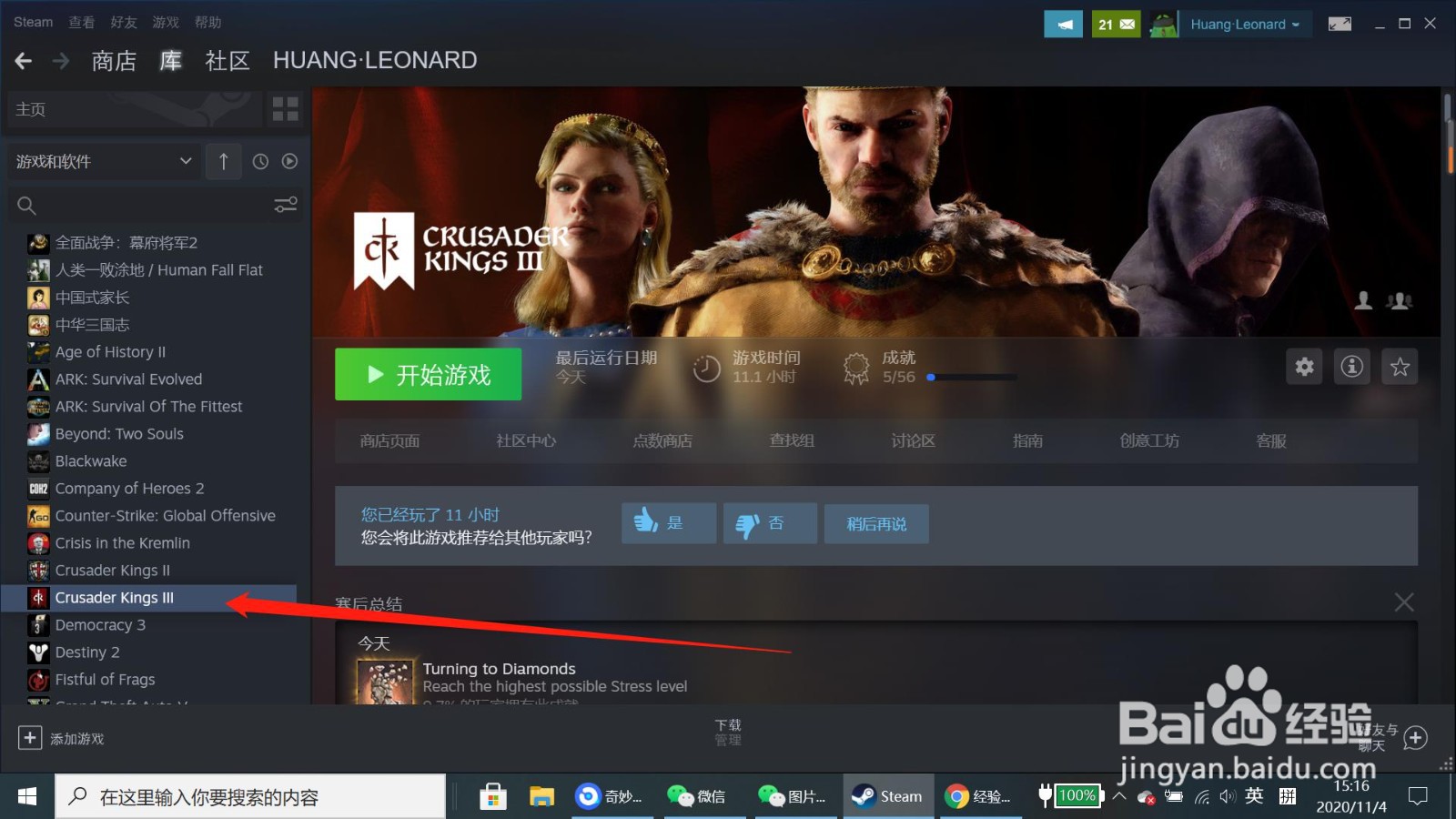Screen dimensions: 1456x819
Task: Open advanced library filter settings
Action: pos(286,205)
